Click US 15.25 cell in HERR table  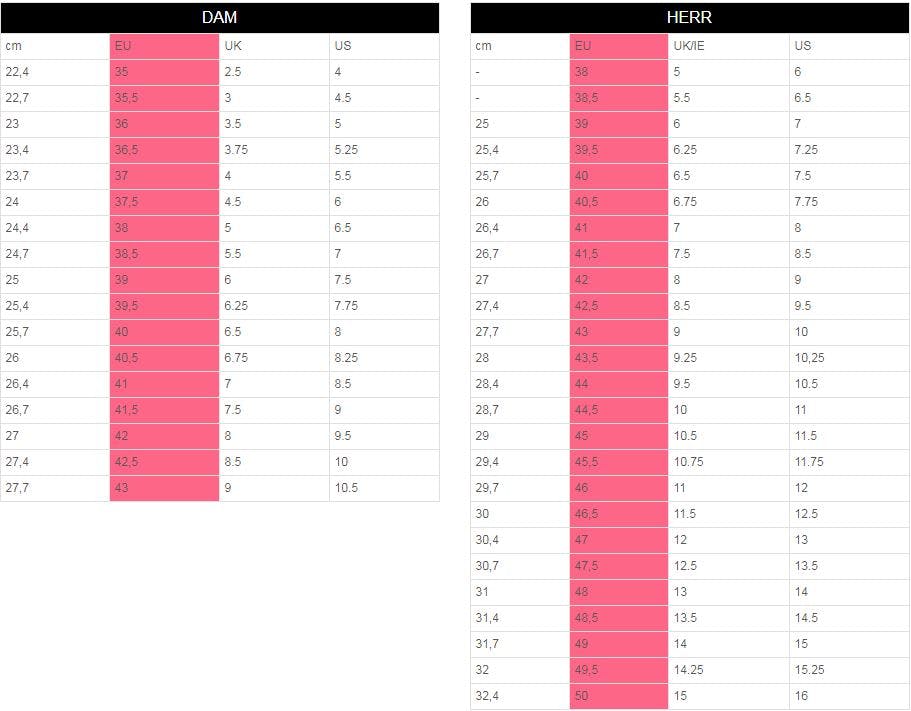tap(849, 670)
